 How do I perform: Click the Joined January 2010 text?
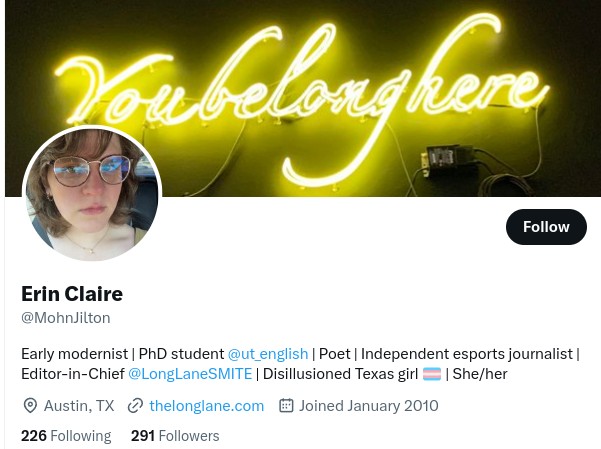(x=369, y=406)
